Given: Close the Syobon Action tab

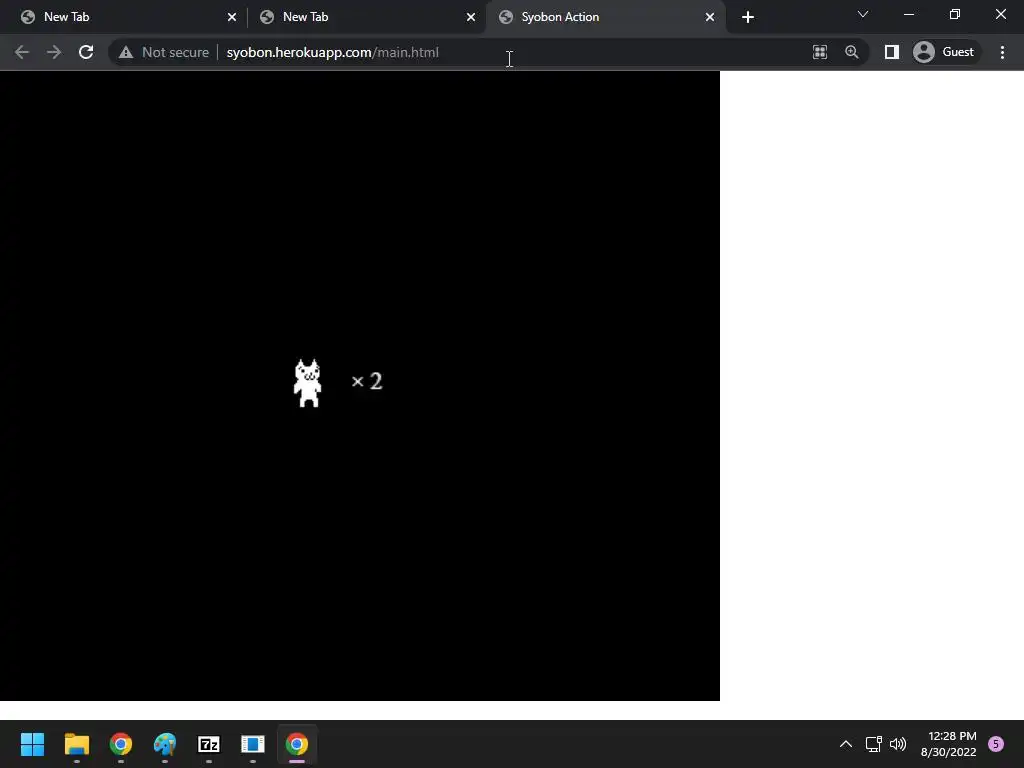Looking at the screenshot, I should pyautogui.click(x=710, y=17).
